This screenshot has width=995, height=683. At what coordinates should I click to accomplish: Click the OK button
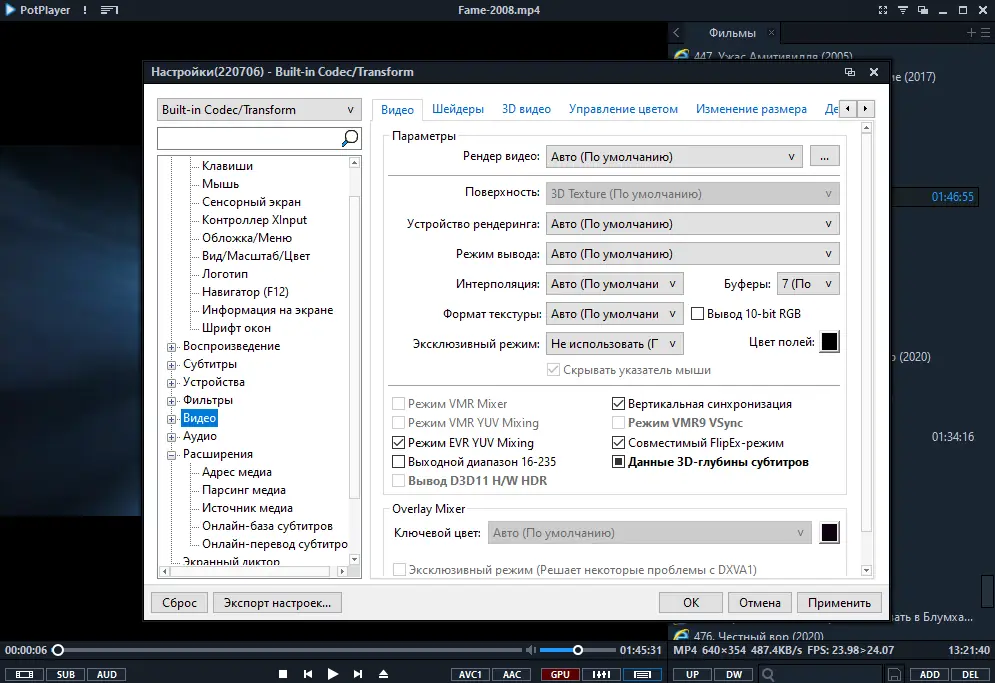690,602
